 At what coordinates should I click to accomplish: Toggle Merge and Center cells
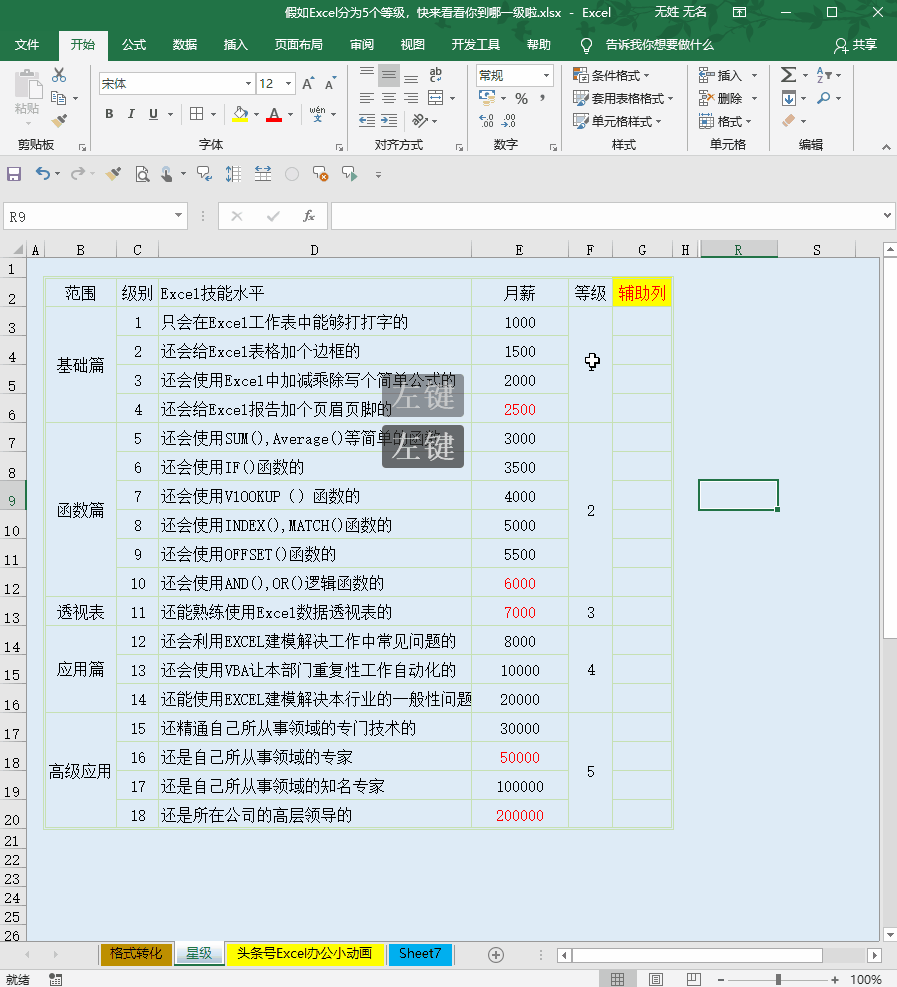click(436, 98)
